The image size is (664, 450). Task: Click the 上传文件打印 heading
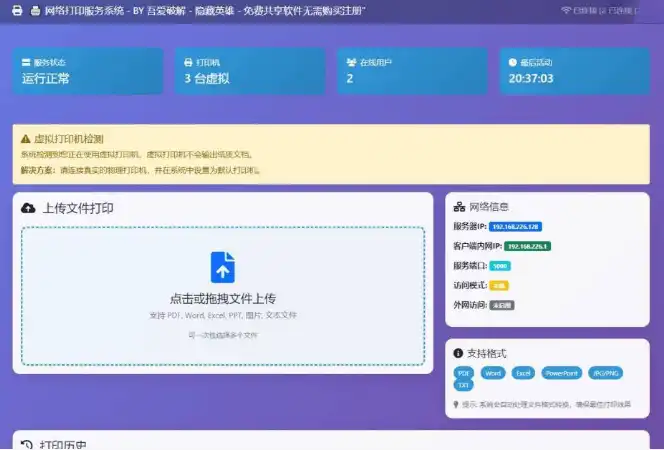pyautogui.click(x=78, y=208)
